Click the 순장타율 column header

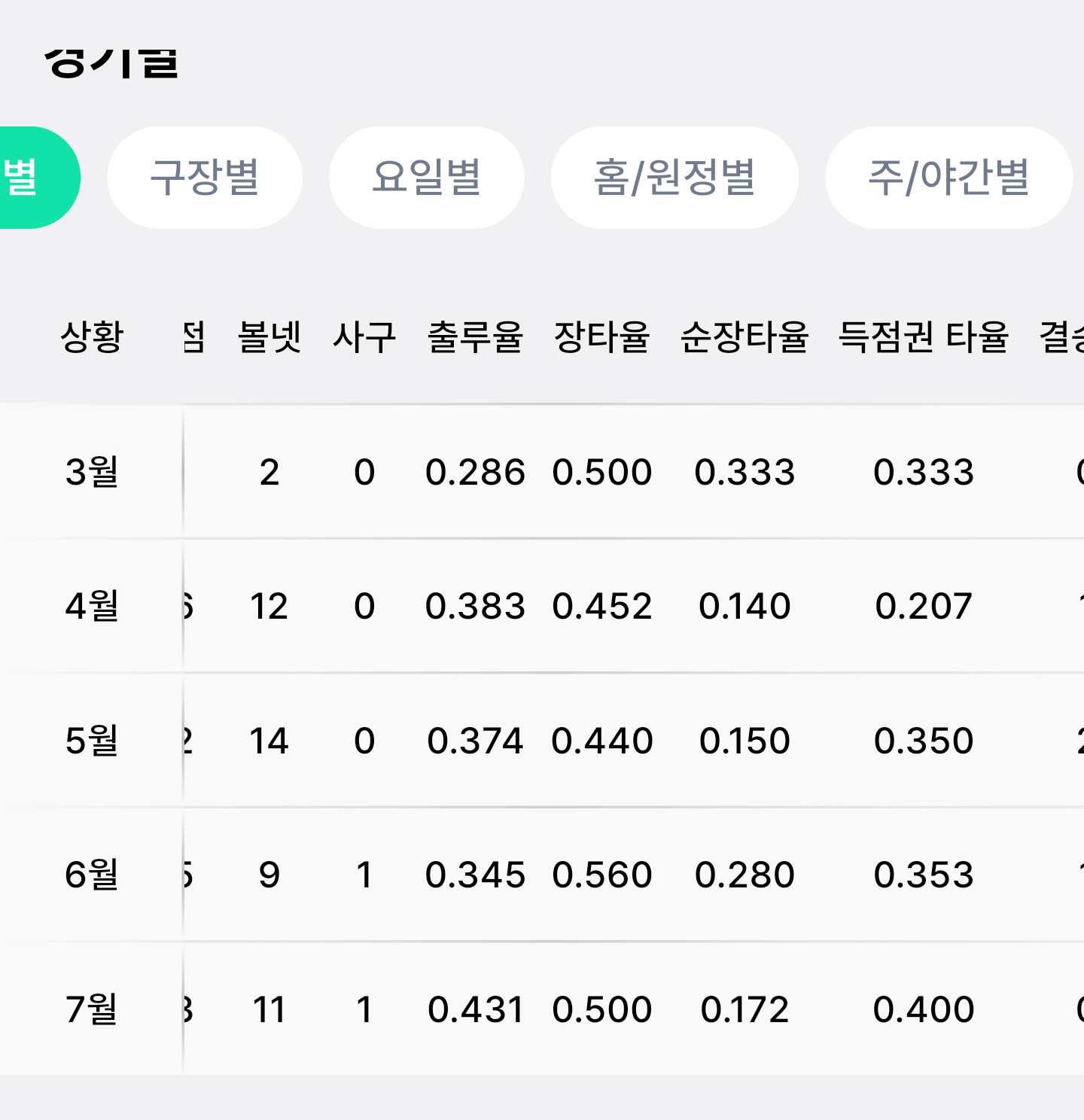pos(744,336)
